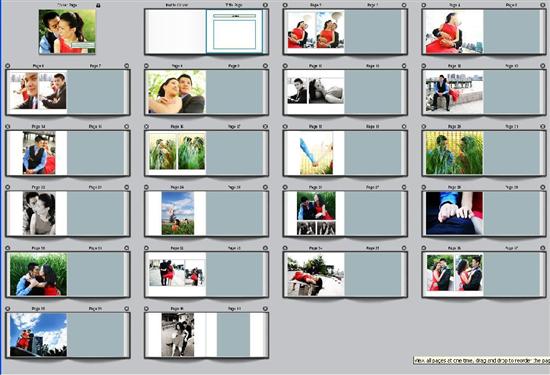Click the circle icon right of Page 23 label

point(126,187)
